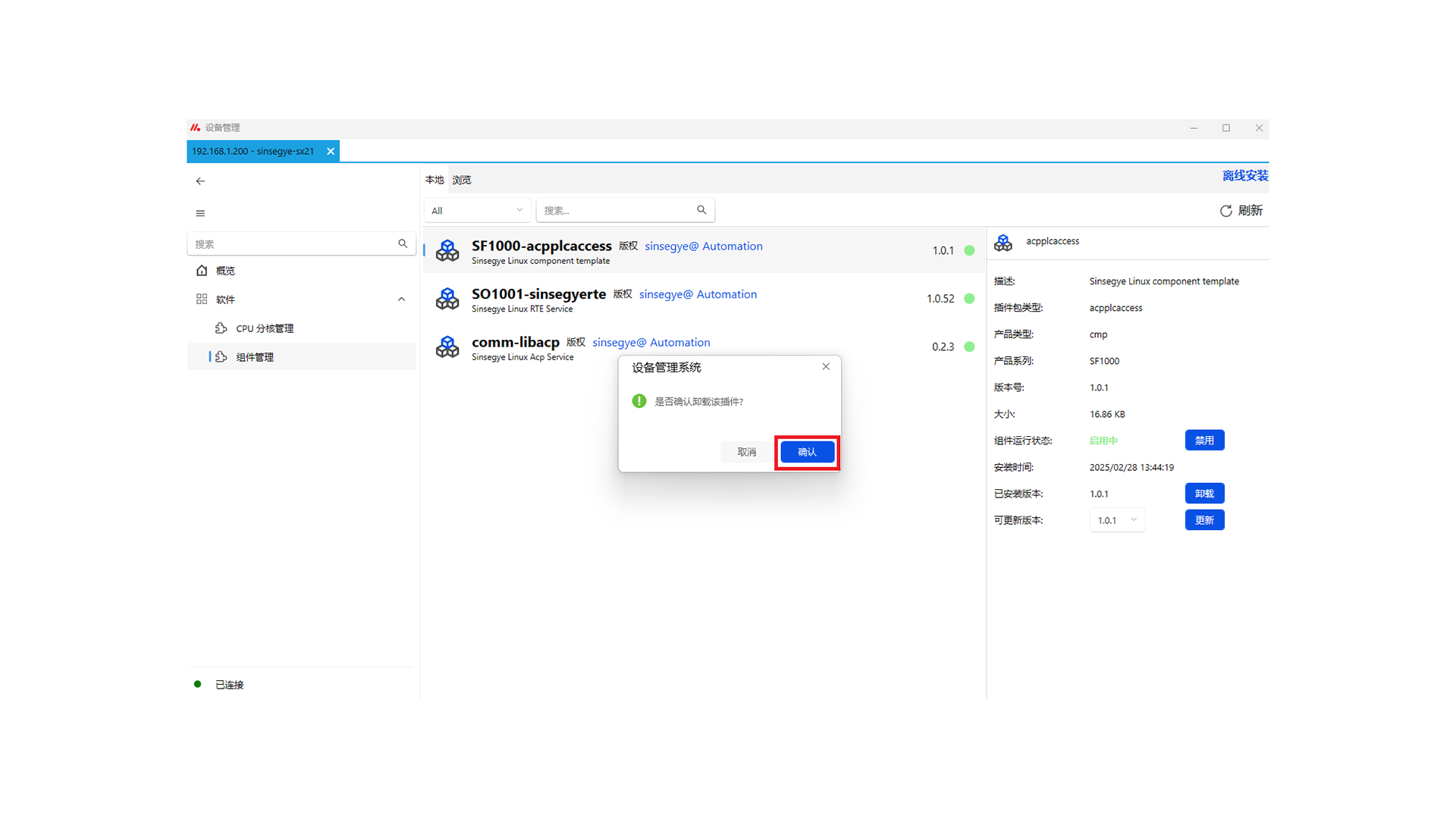The height and width of the screenshot is (819, 1456).
Task: Open sinsegye@ Automation link for comm-libacp
Action: [651, 343]
